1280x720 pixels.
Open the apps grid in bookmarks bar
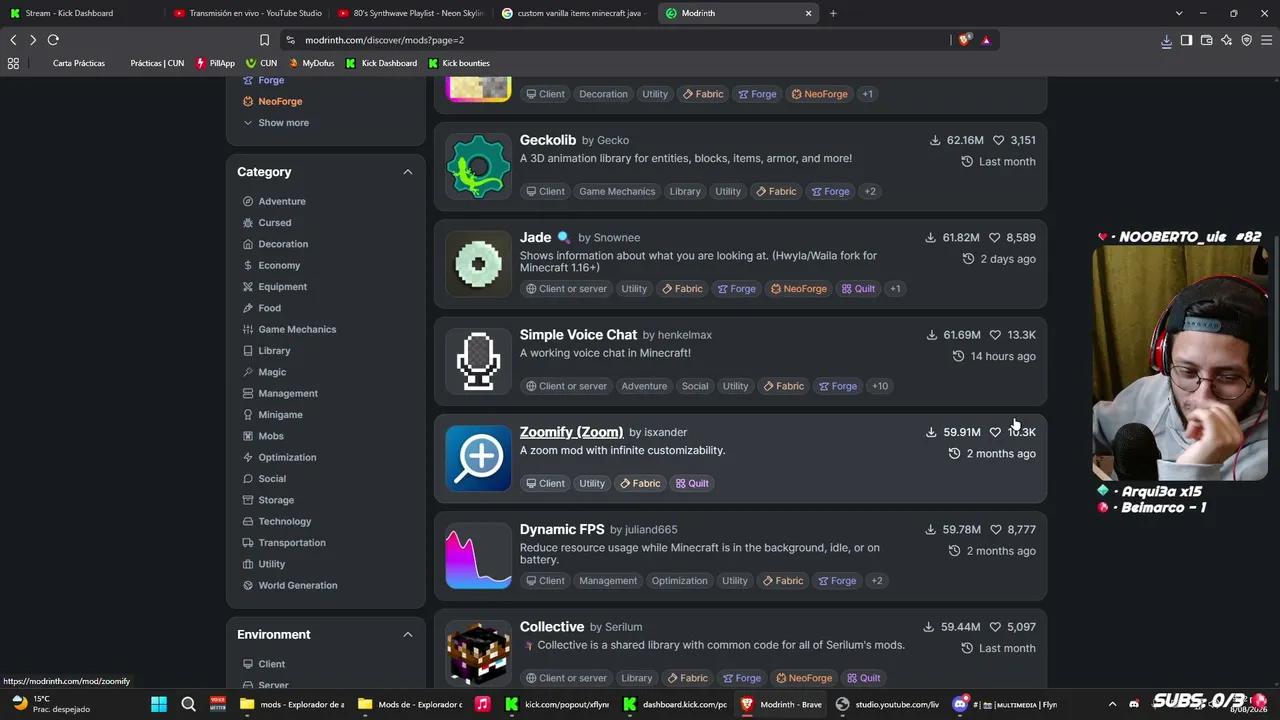click(x=13, y=63)
